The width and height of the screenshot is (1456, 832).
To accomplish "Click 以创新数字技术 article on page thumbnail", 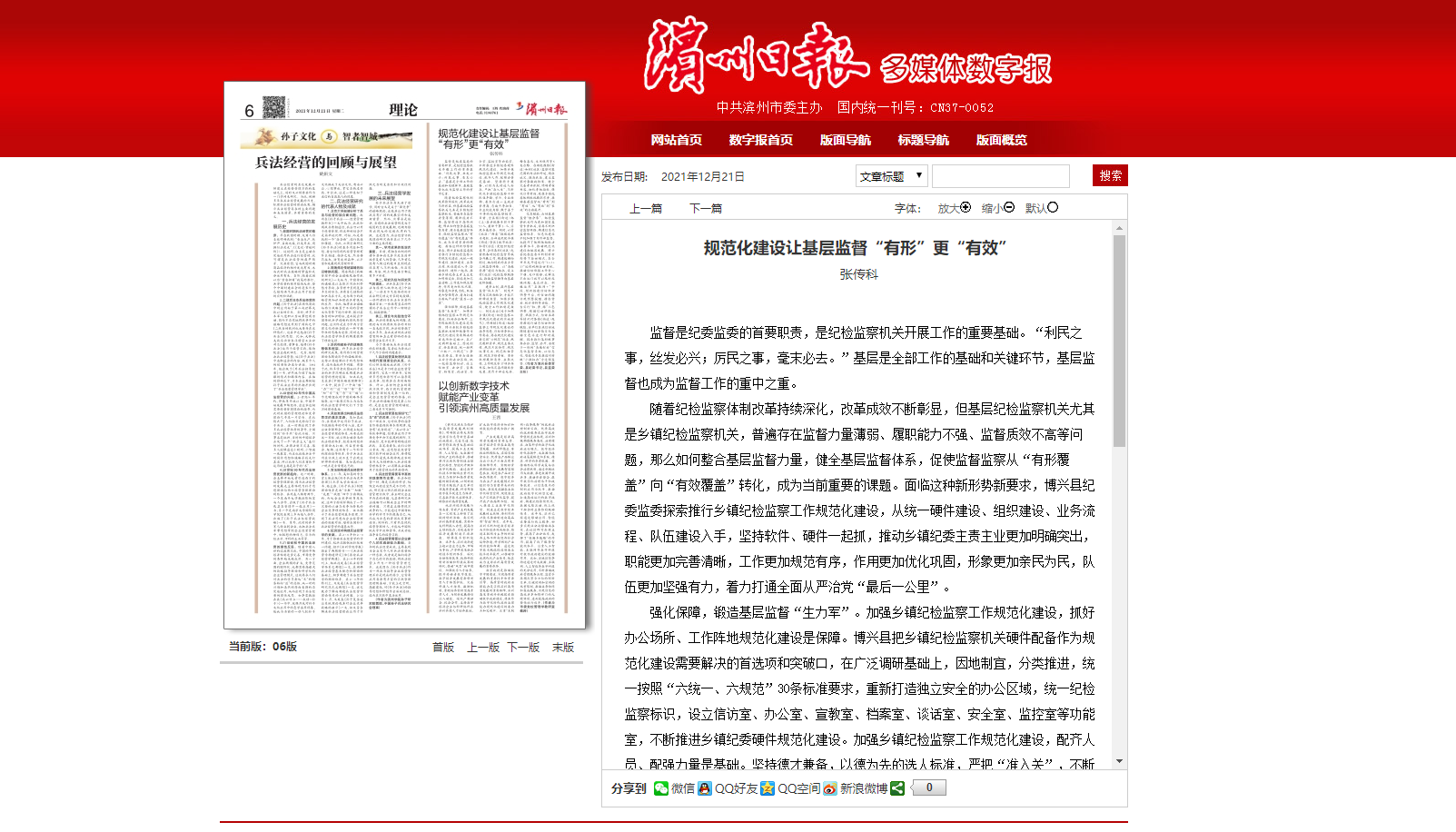I will [484, 397].
